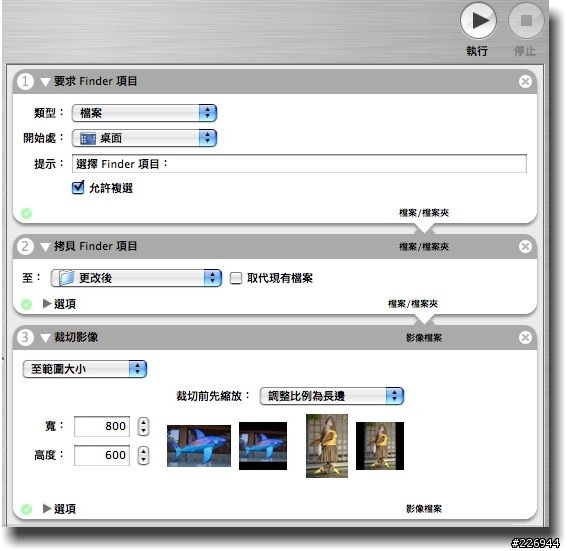Collapse the 拷貝 Finder 項目 action
This screenshot has width=567, height=551.
[45, 247]
